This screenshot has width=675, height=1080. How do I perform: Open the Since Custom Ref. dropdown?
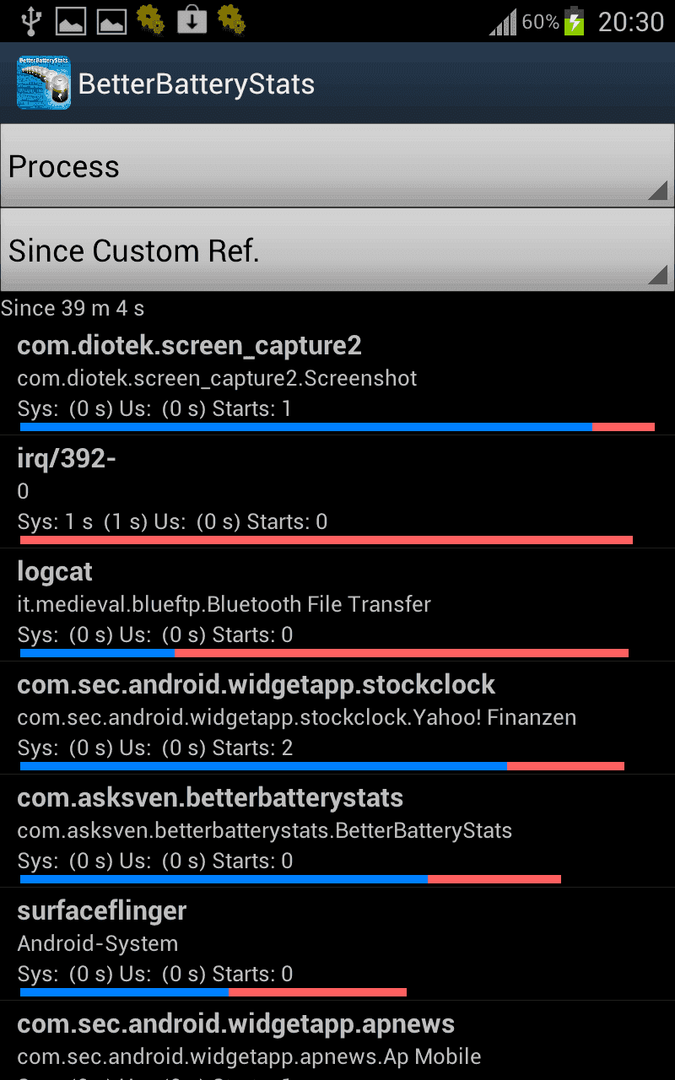(338, 250)
